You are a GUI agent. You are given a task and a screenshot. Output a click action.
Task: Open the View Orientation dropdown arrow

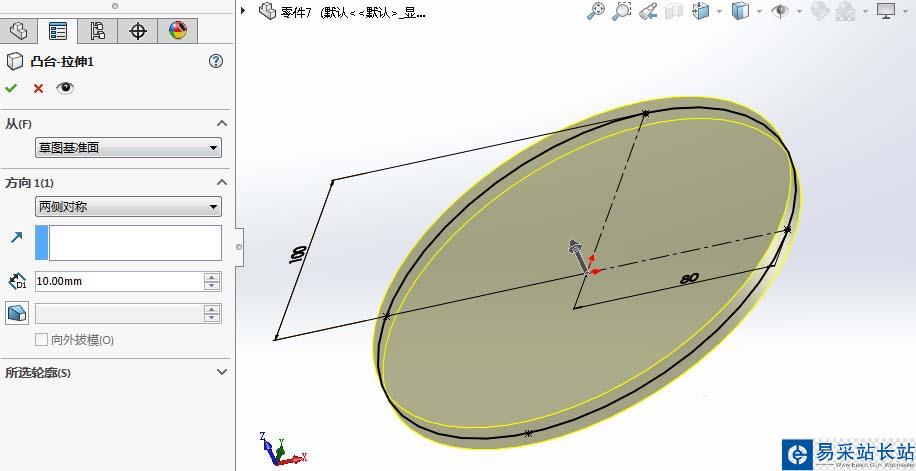point(719,11)
